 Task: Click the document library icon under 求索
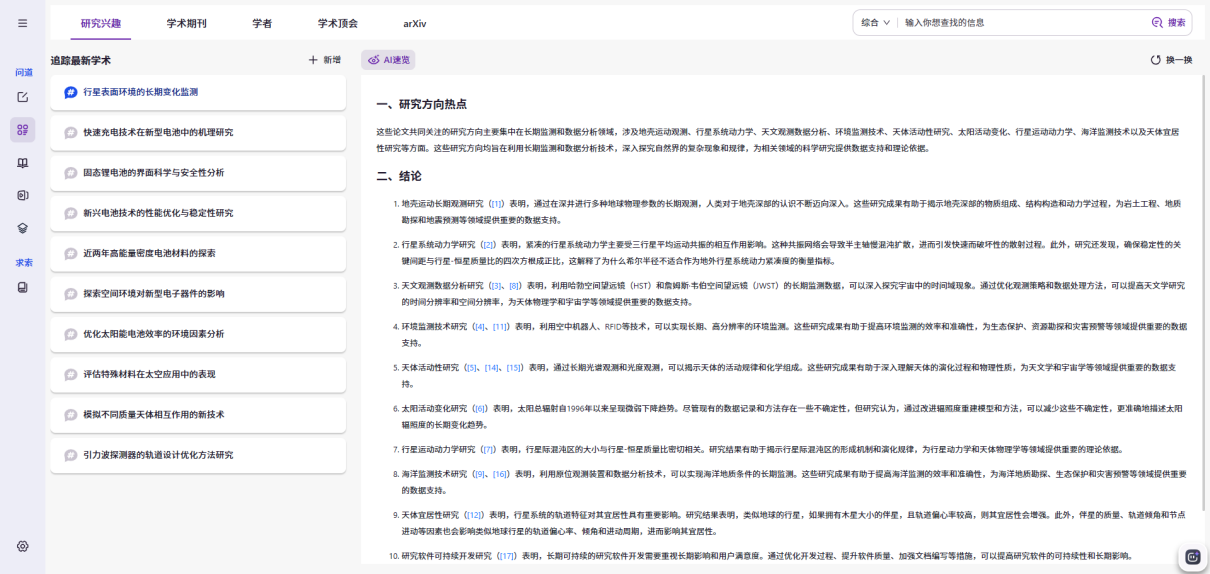22,288
